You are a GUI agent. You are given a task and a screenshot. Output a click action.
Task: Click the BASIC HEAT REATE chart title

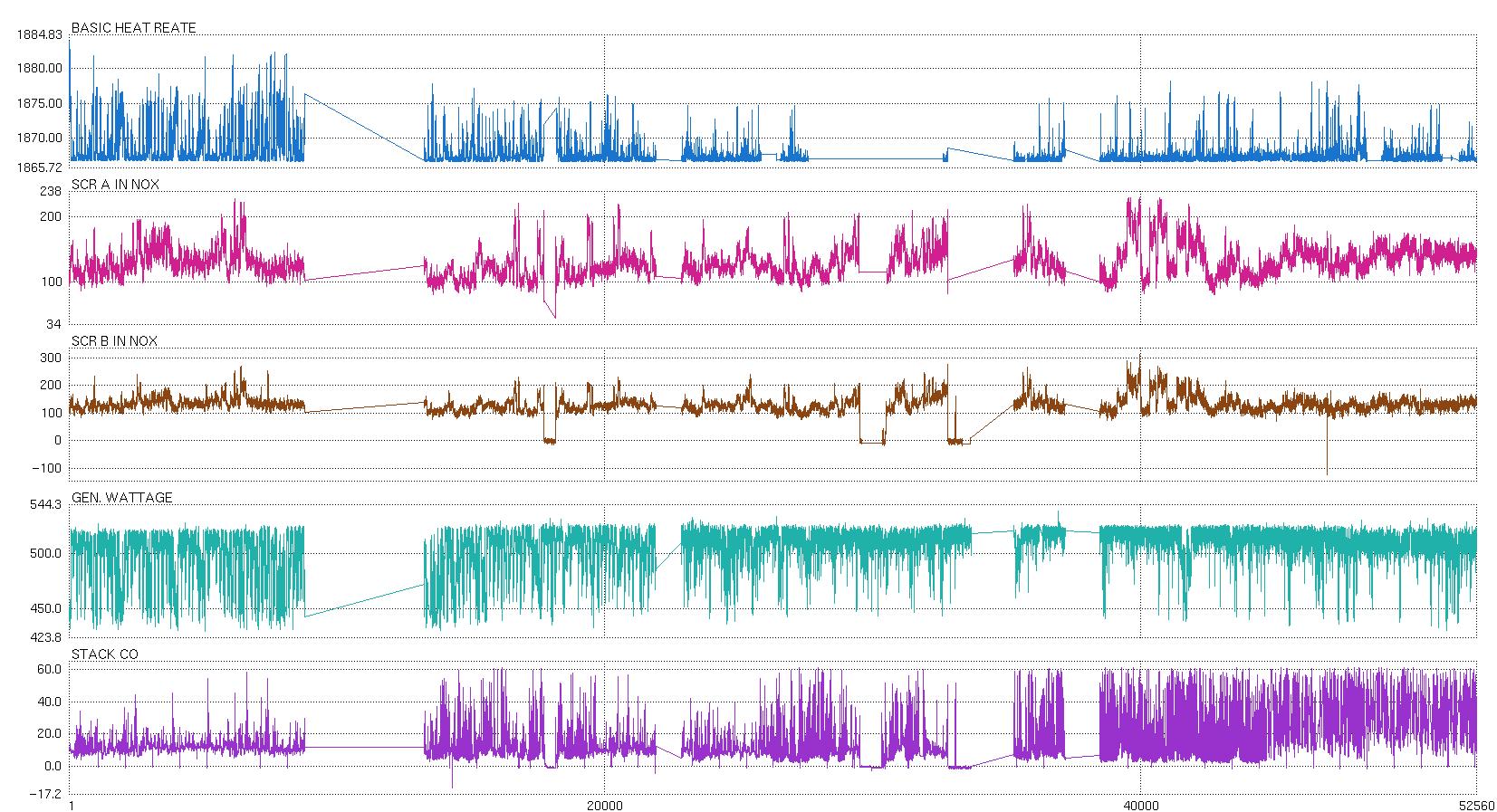[133, 28]
